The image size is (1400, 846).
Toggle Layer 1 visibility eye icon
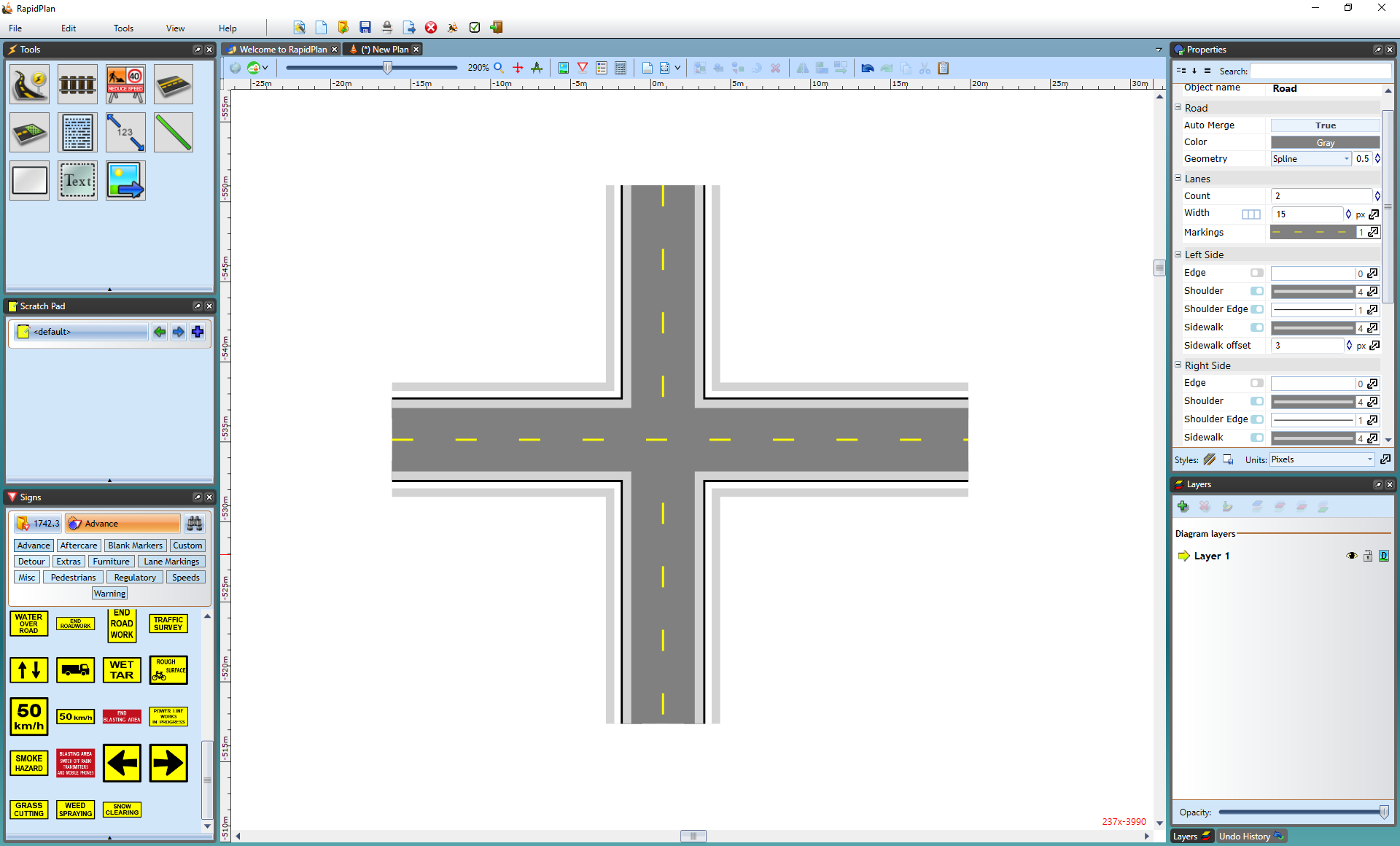1351,555
